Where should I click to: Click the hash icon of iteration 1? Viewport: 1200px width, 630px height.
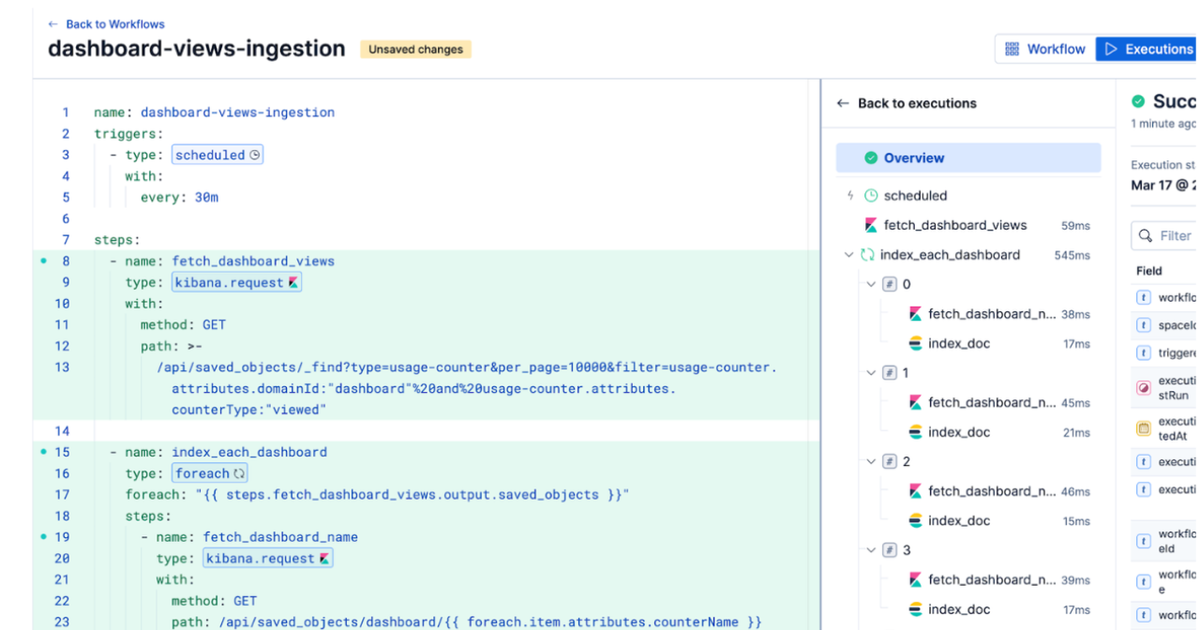(889, 373)
